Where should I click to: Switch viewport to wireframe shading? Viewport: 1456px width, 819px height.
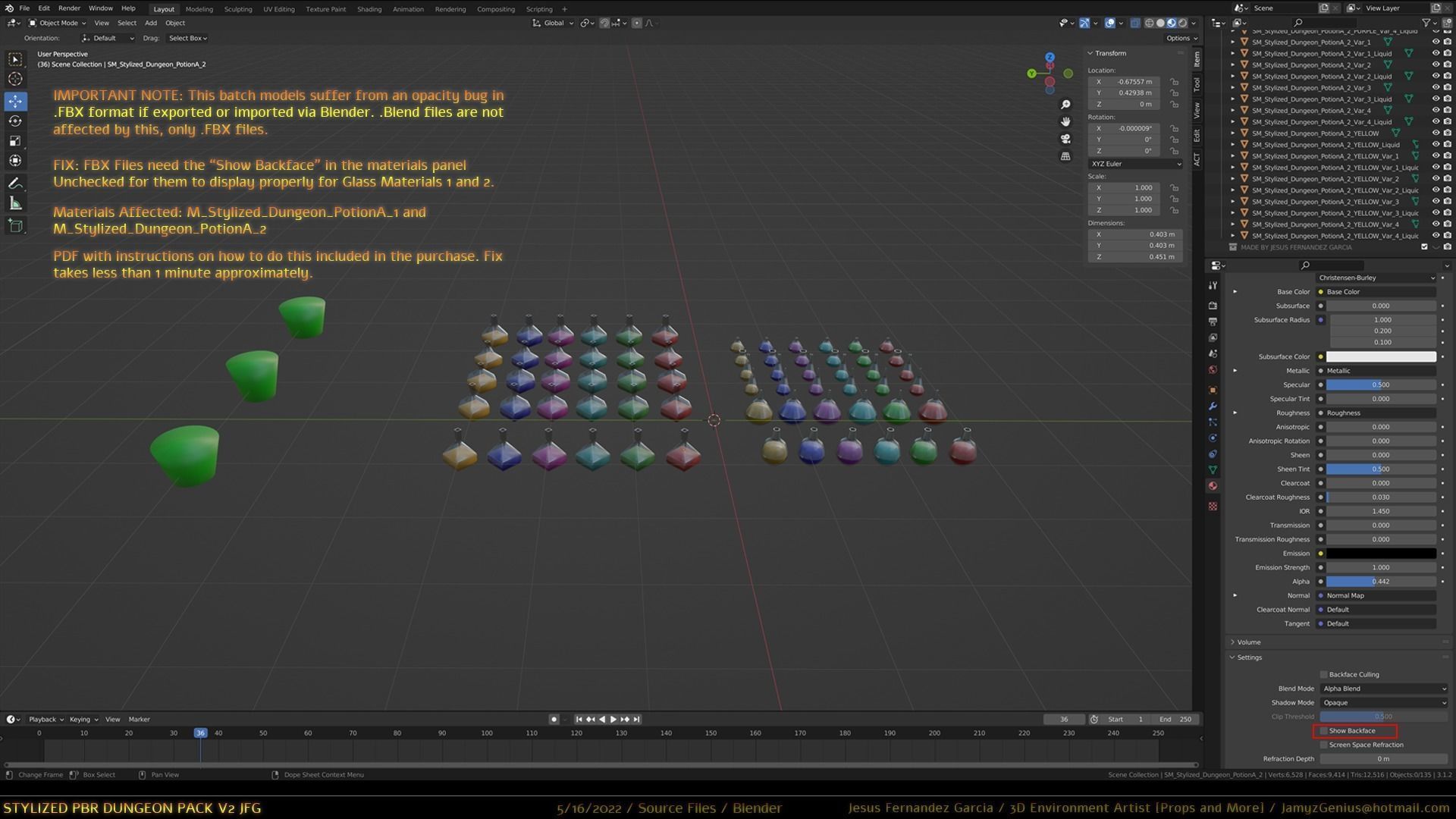[x=1149, y=23]
